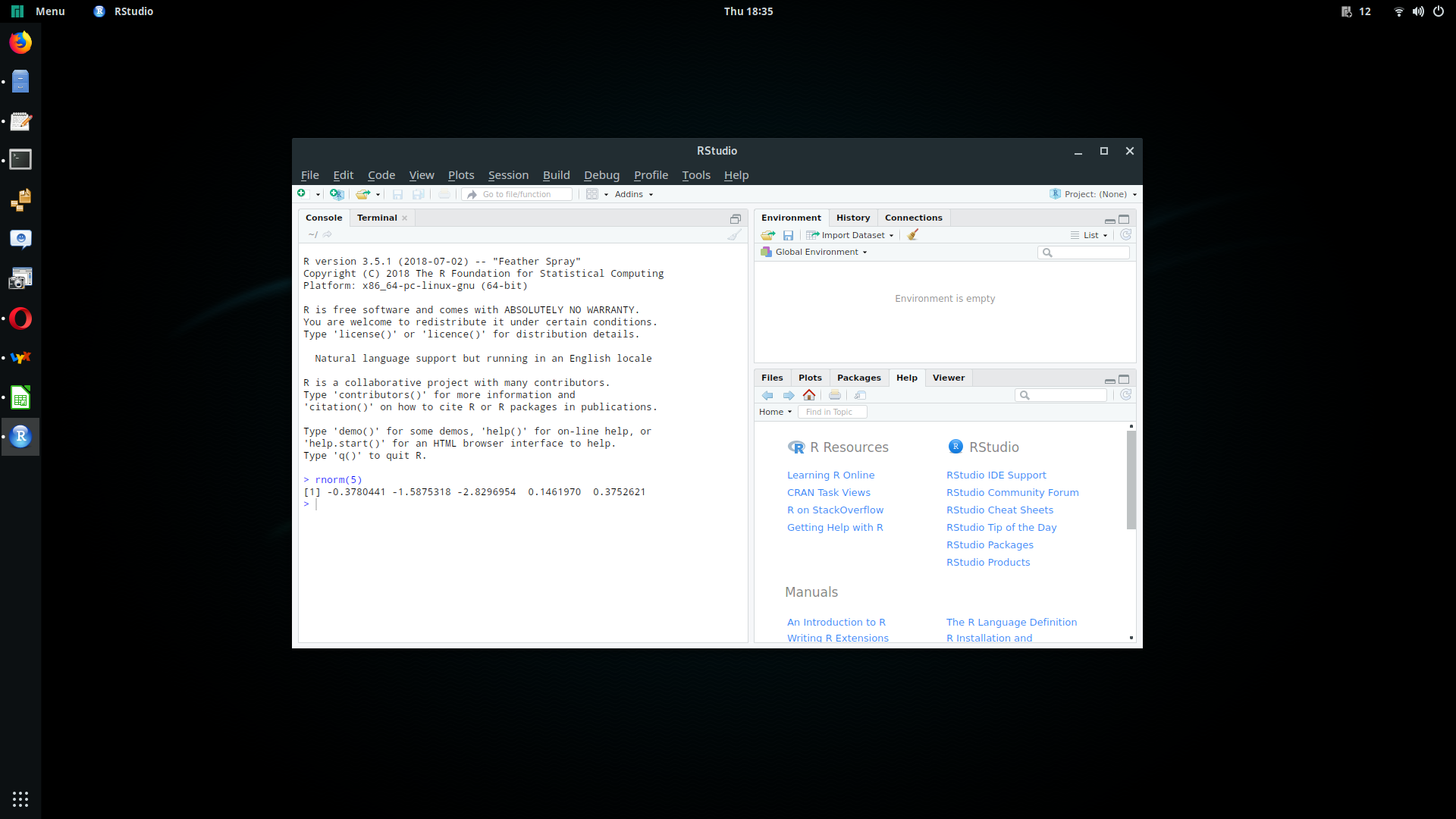Show all applications grid in dock

click(x=20, y=799)
